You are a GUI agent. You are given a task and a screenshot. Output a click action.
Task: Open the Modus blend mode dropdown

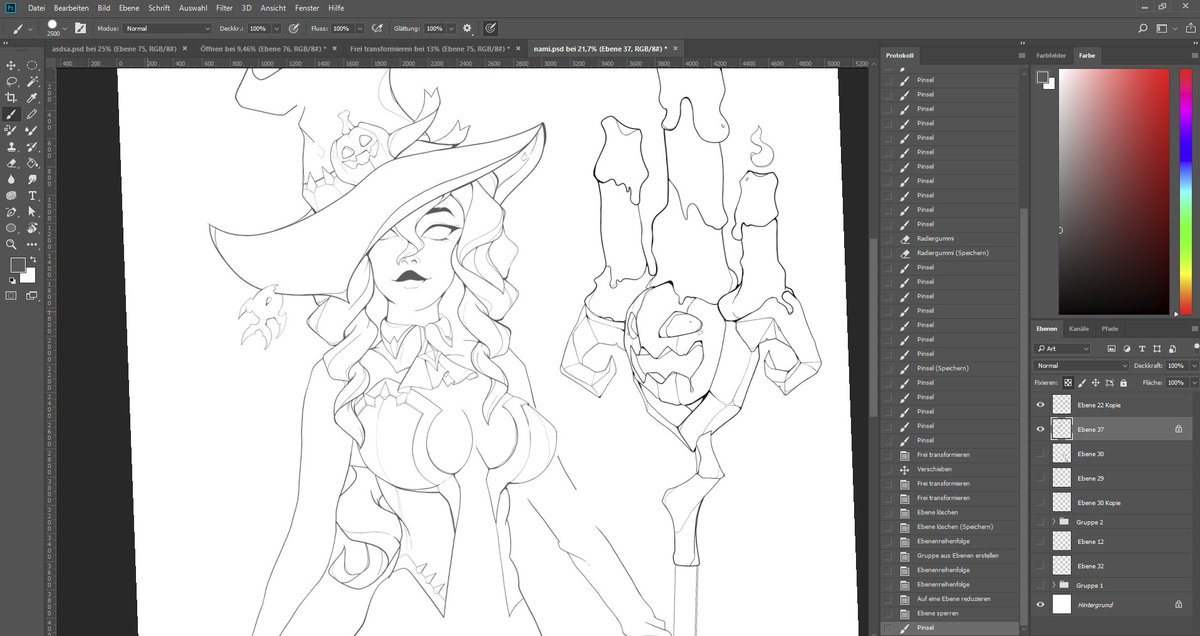tap(167, 29)
